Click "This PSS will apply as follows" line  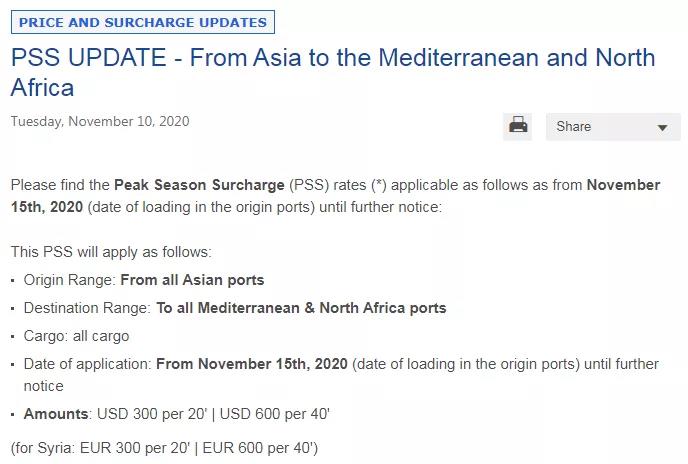(111, 252)
